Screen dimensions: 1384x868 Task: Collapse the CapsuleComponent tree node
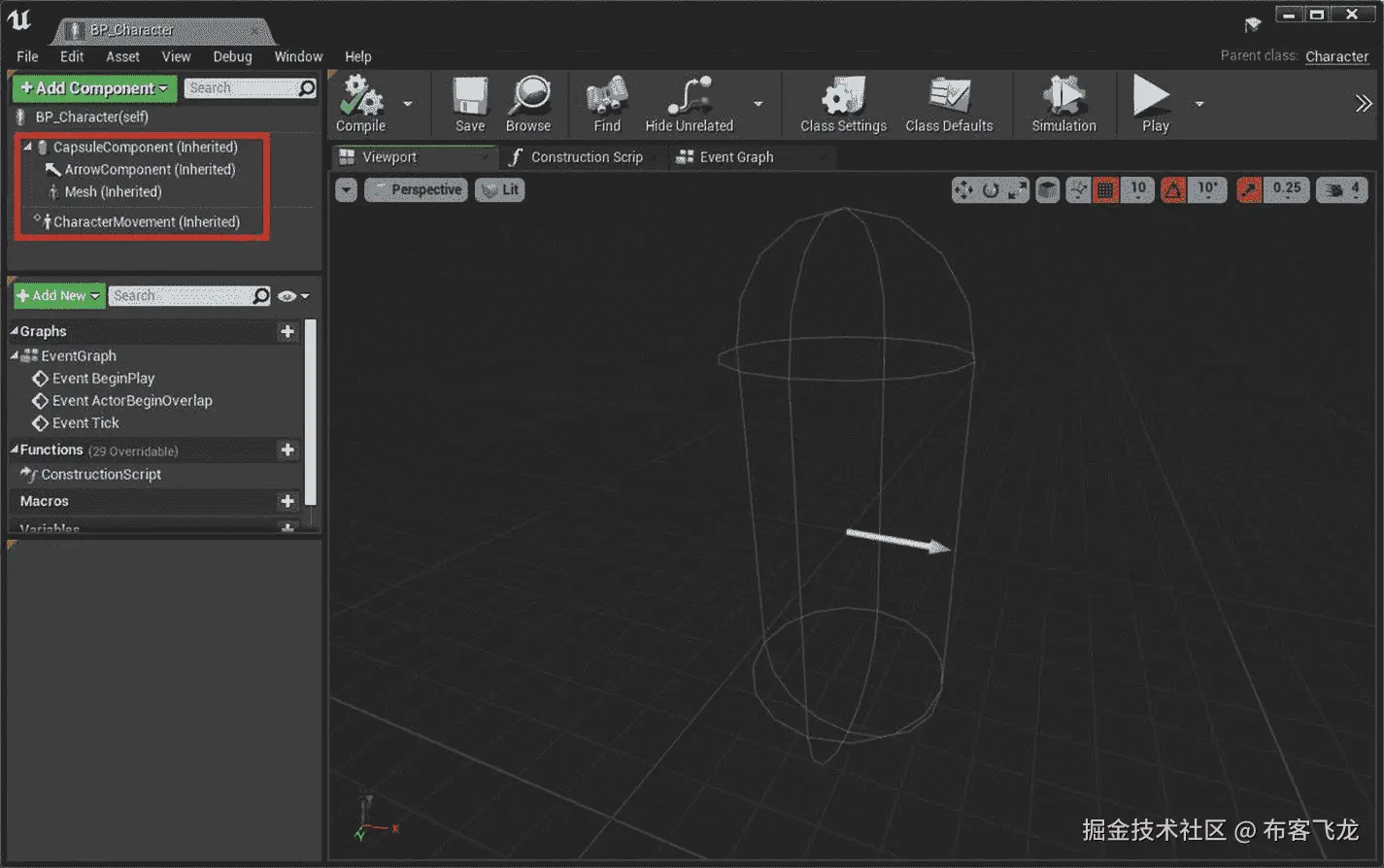[x=27, y=148]
